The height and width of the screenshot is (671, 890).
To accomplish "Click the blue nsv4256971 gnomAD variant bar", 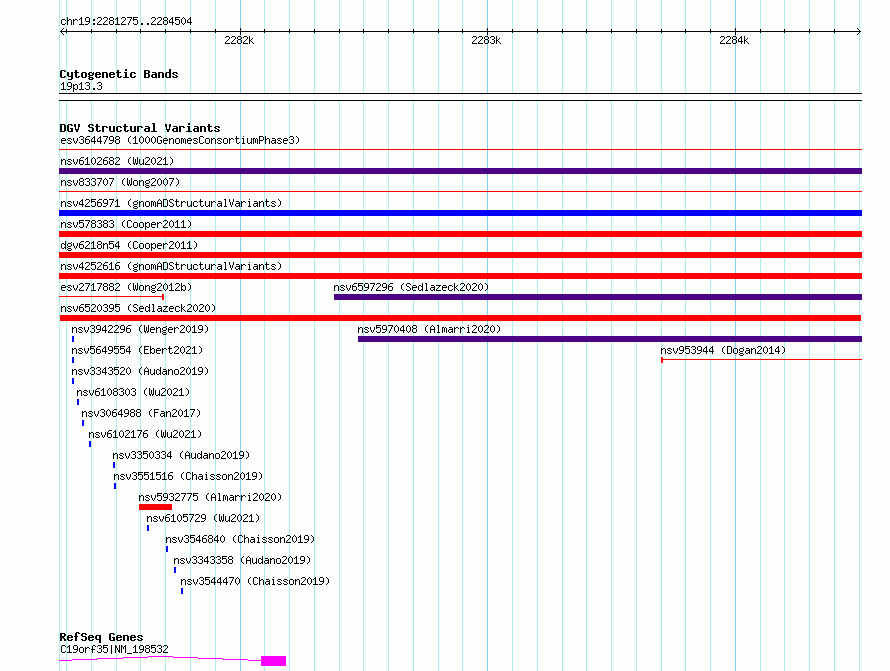I will tap(460, 213).
